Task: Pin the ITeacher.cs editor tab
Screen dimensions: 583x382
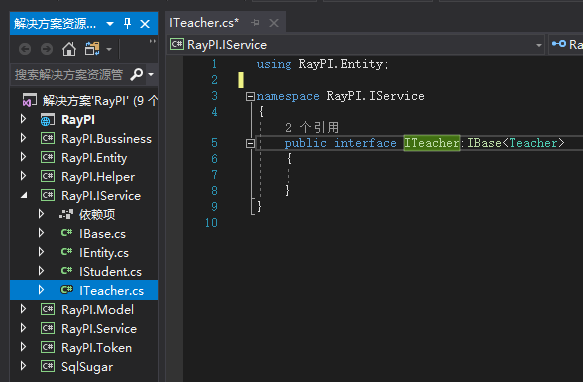Action: 255,23
